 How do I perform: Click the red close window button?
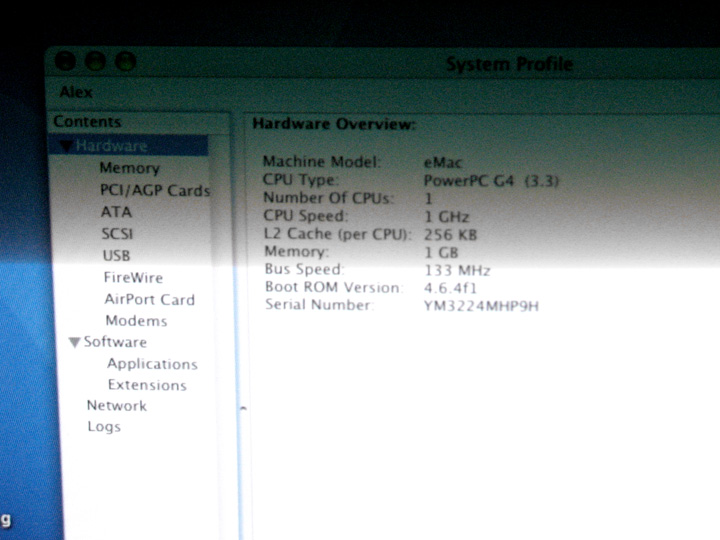(x=65, y=61)
